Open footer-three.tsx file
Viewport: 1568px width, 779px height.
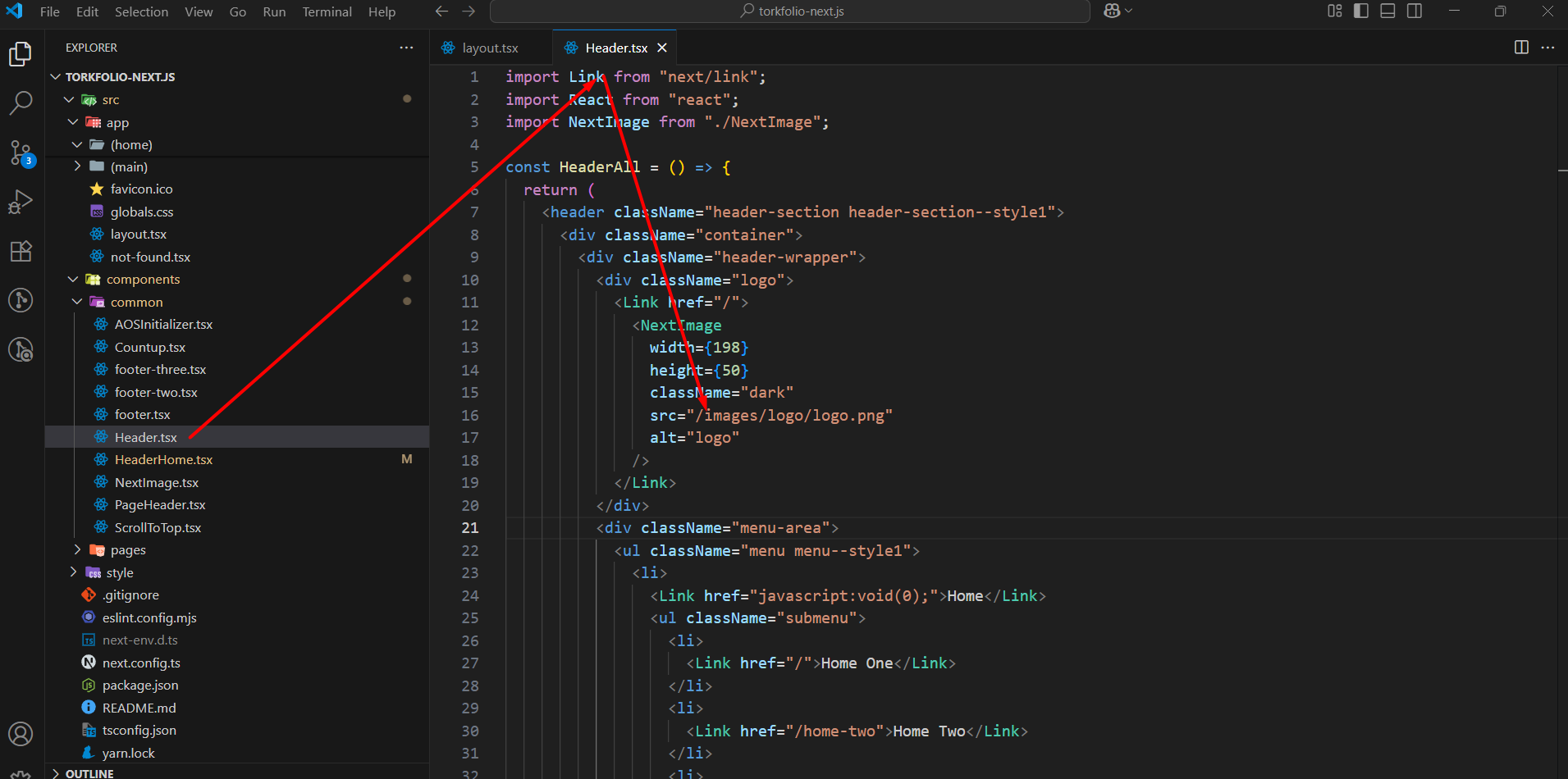[237, 369]
